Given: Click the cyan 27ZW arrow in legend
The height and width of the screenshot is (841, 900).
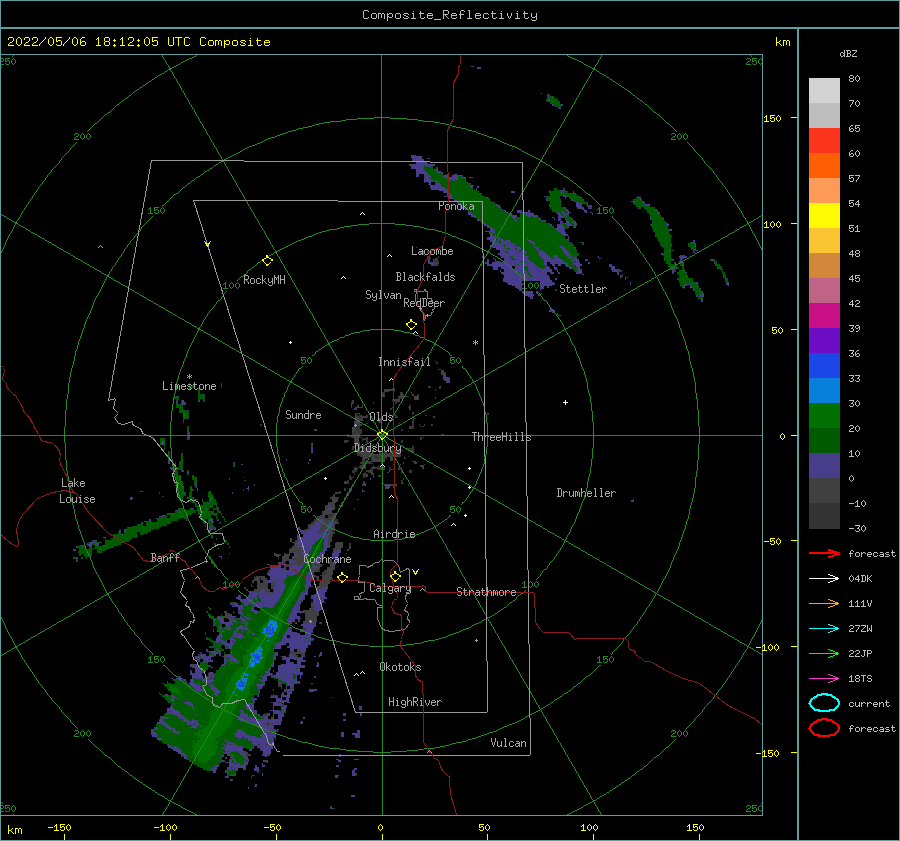Looking at the screenshot, I should (824, 629).
